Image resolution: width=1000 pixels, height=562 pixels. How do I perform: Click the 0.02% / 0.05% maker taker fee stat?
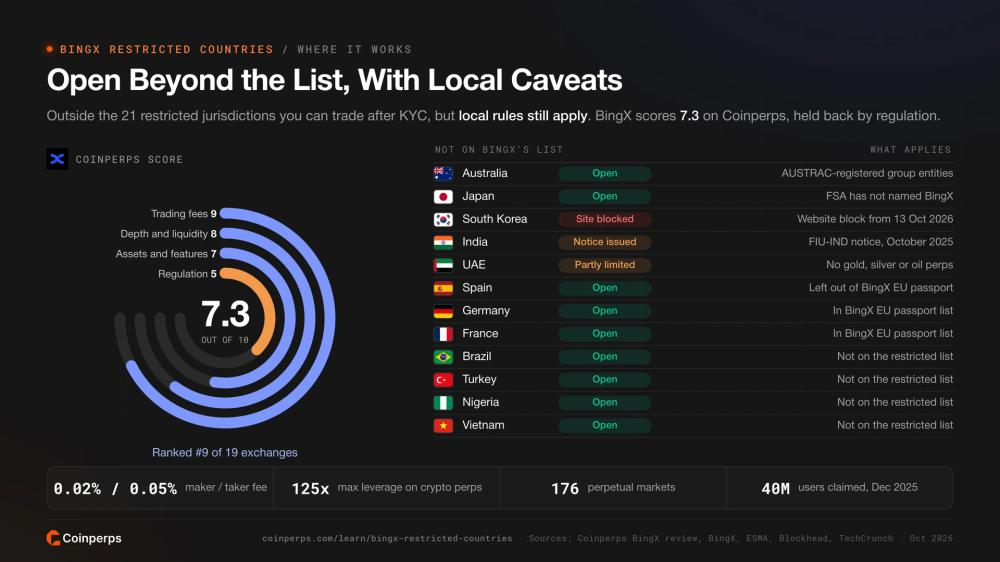coord(160,488)
